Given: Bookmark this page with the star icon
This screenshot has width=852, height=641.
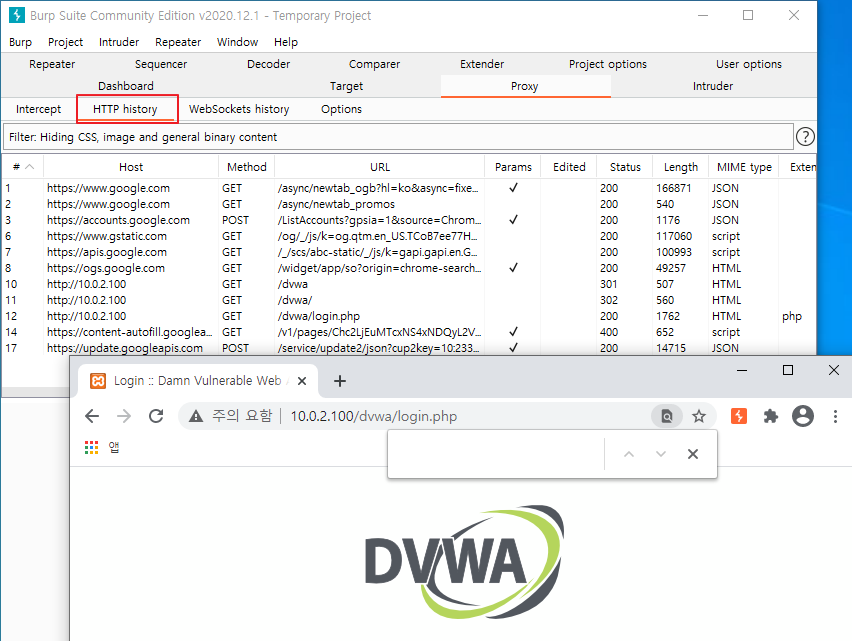Looking at the screenshot, I should (x=699, y=416).
